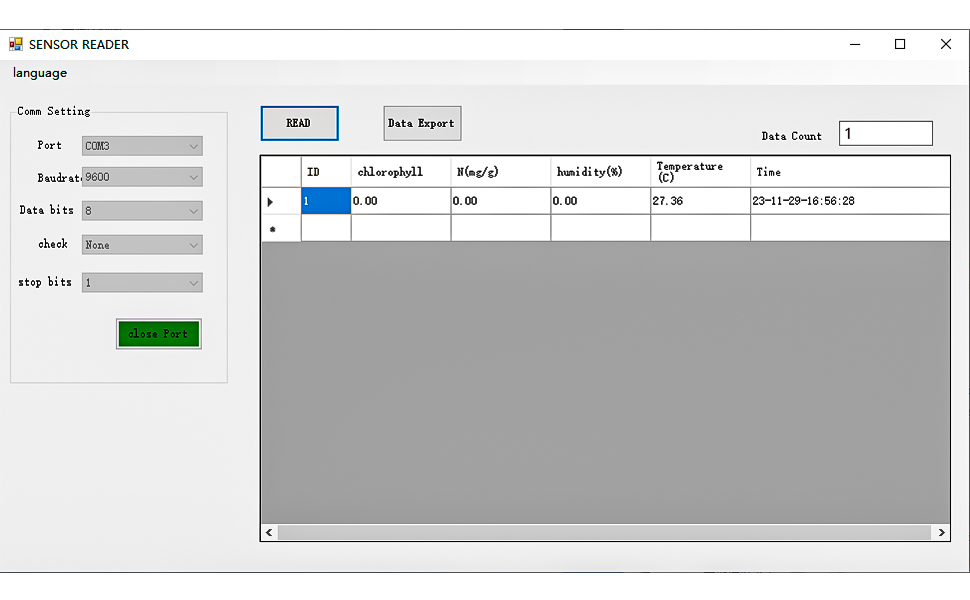Open the language menu
This screenshot has height=600, width=970.
[40, 73]
